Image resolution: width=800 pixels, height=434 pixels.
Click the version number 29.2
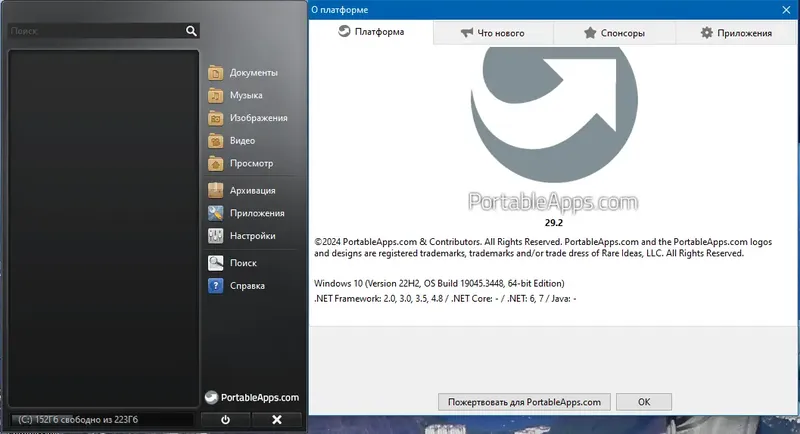tap(554, 223)
